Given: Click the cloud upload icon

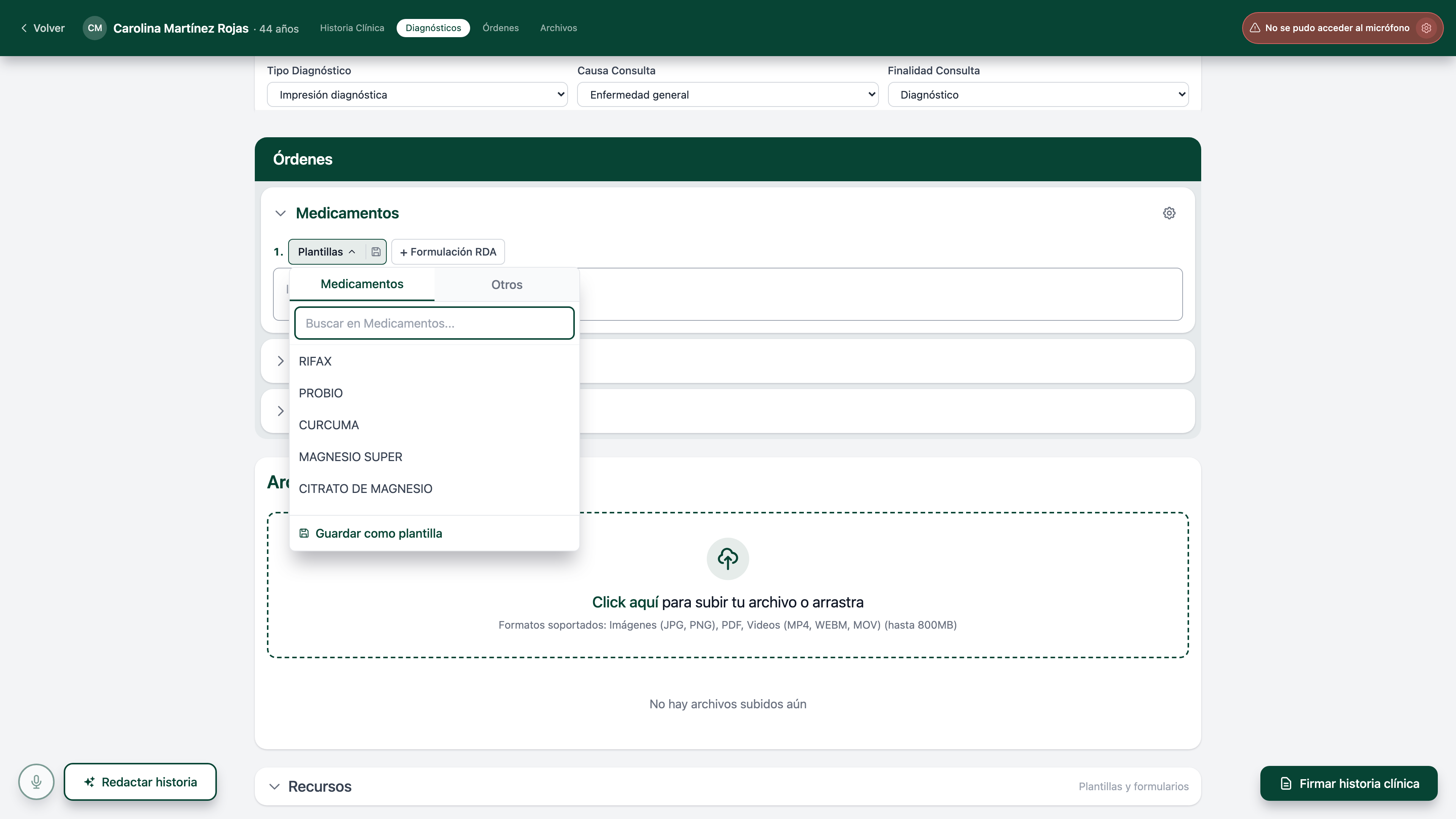Looking at the screenshot, I should click(728, 559).
